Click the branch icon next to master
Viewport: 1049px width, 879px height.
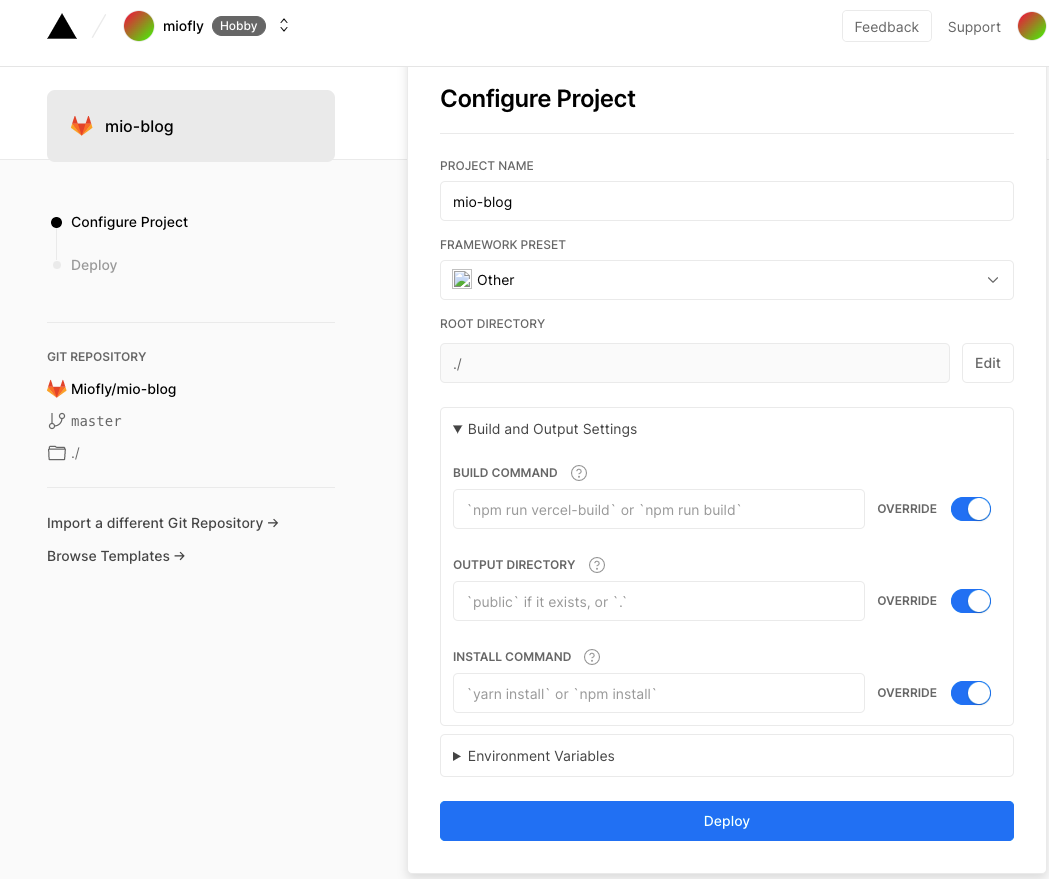(56, 420)
